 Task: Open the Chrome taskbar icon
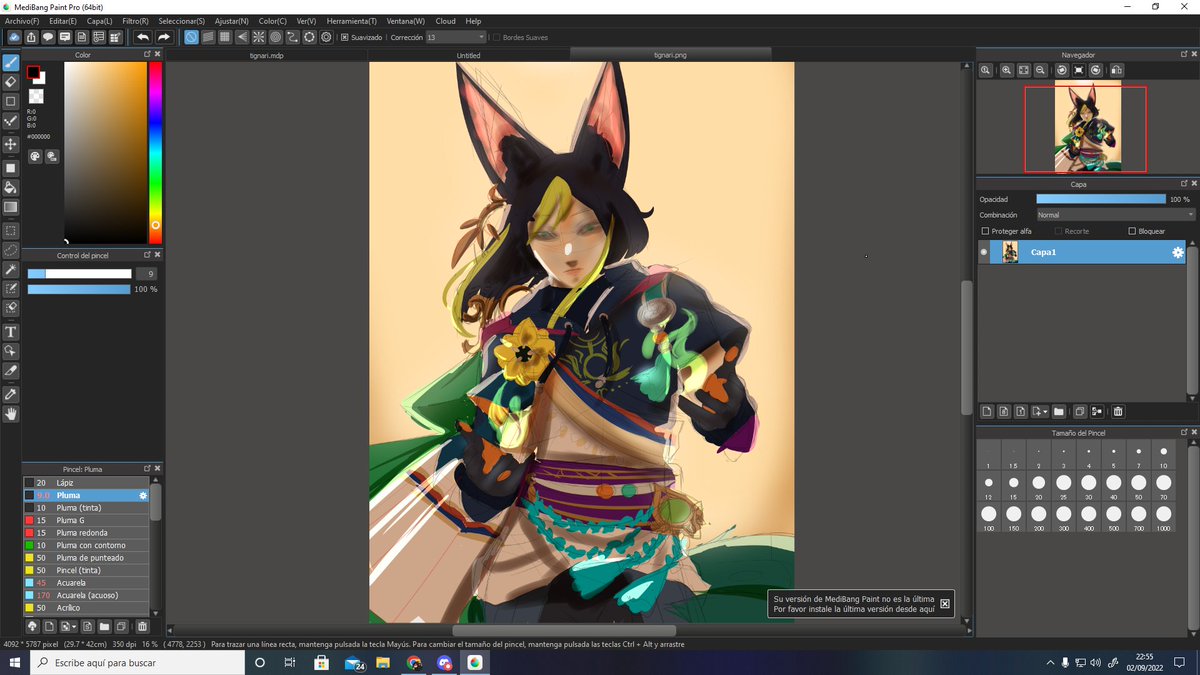414,663
